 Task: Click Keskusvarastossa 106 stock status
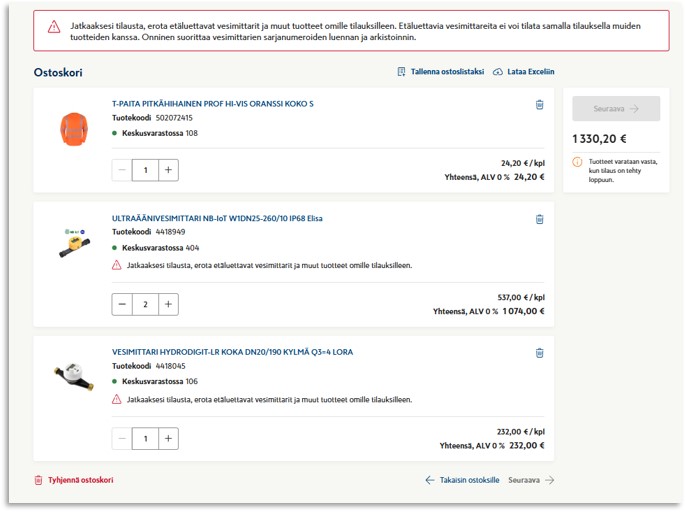155,381
